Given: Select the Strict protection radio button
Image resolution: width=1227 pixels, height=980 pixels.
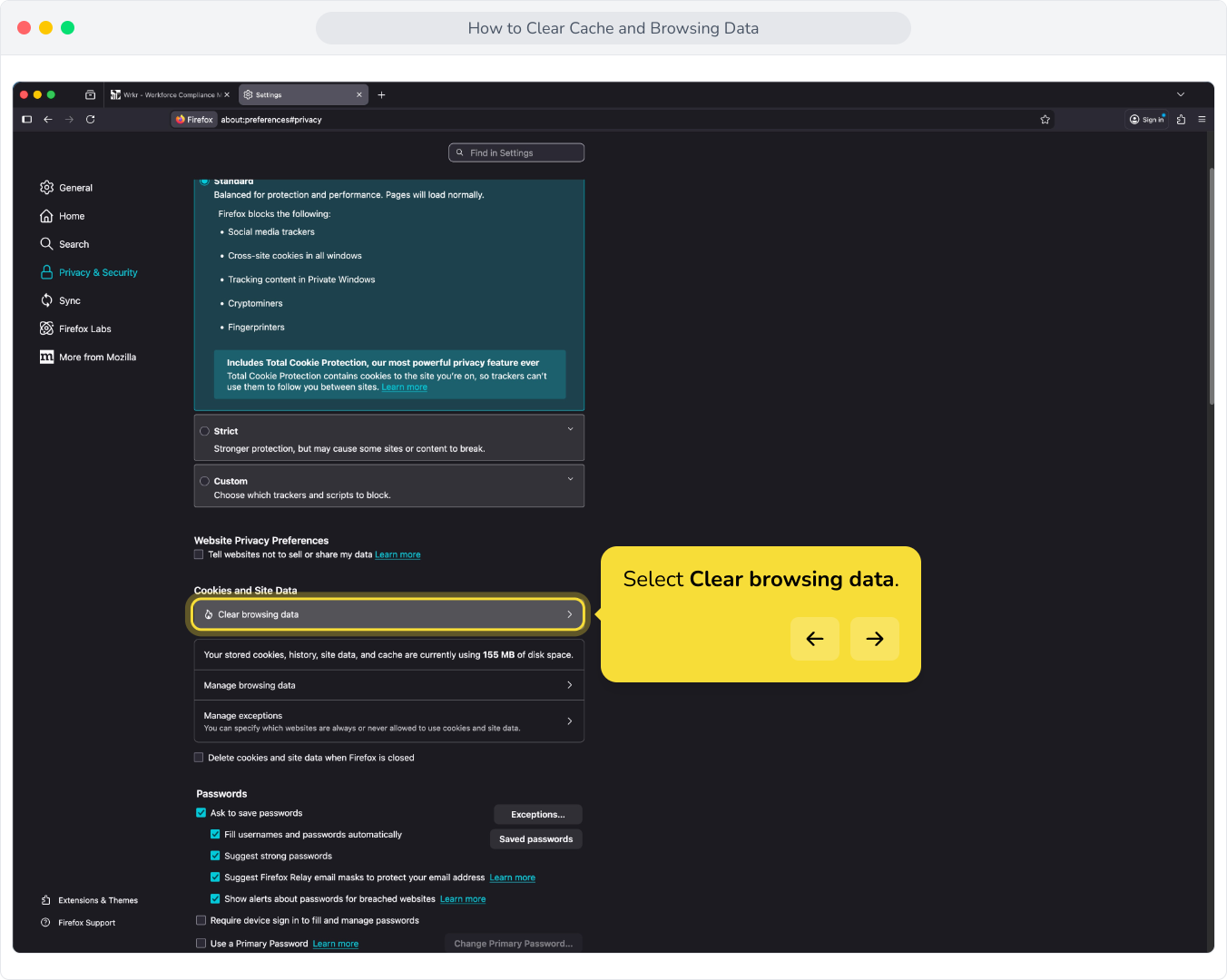Looking at the screenshot, I should click(x=204, y=431).
